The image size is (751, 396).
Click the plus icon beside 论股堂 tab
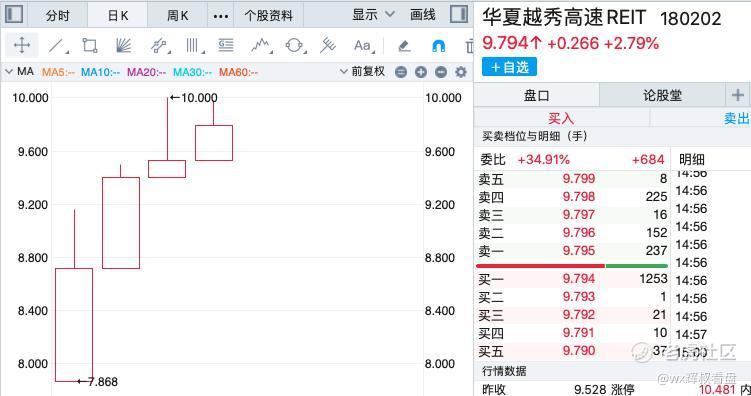click(x=738, y=95)
